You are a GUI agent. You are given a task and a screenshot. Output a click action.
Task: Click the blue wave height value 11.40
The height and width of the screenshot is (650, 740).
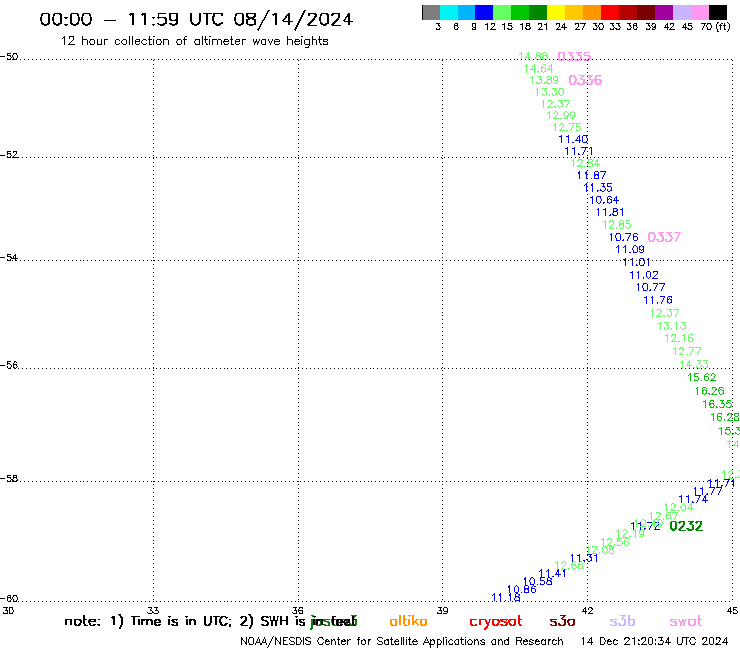point(573,139)
